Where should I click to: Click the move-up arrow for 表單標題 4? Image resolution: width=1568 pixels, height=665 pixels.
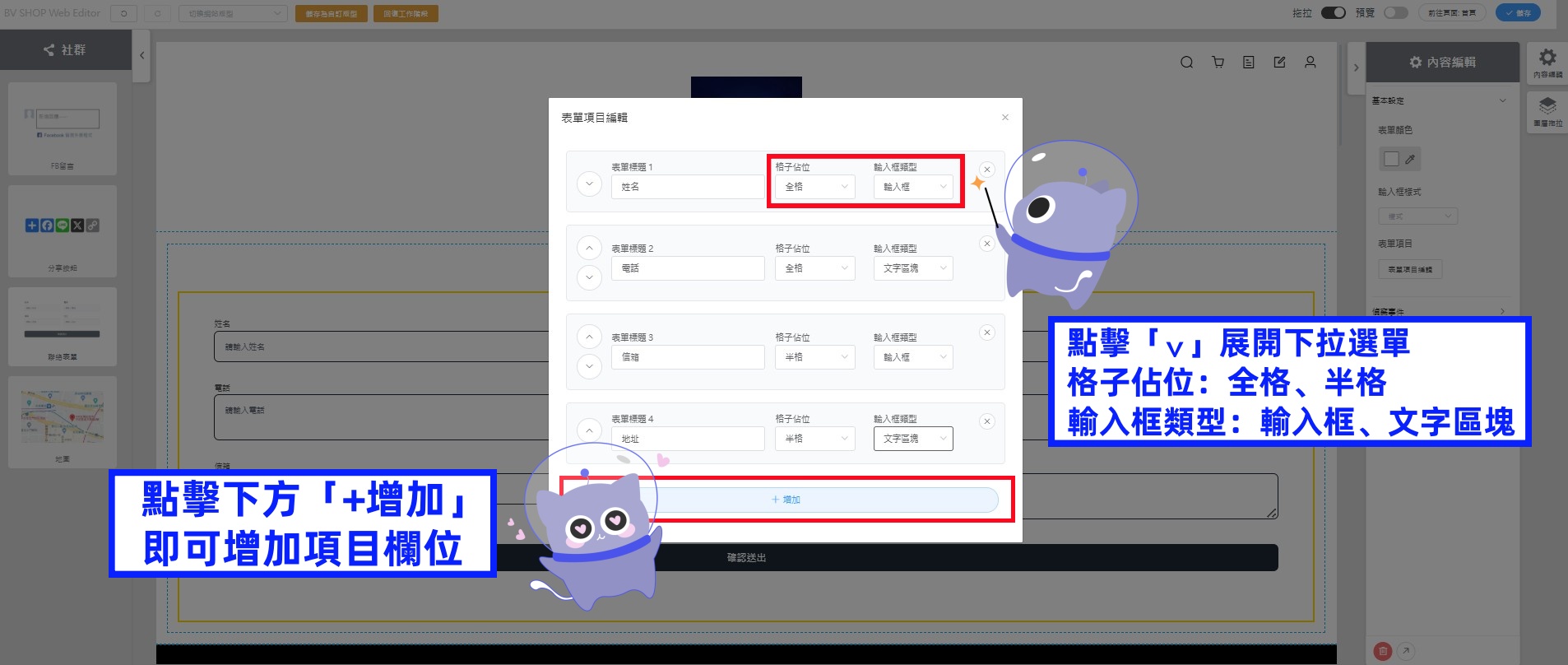pos(589,430)
